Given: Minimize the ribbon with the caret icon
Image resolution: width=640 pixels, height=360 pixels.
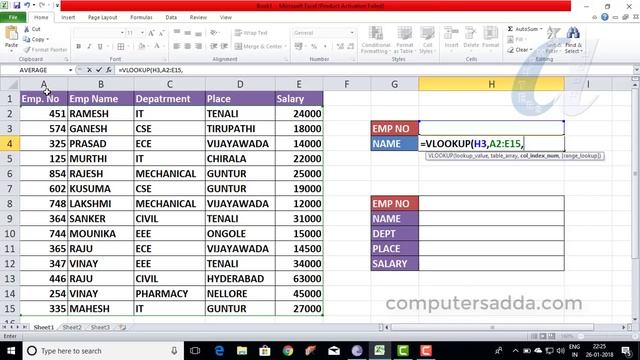Looking at the screenshot, I should tap(595, 17).
